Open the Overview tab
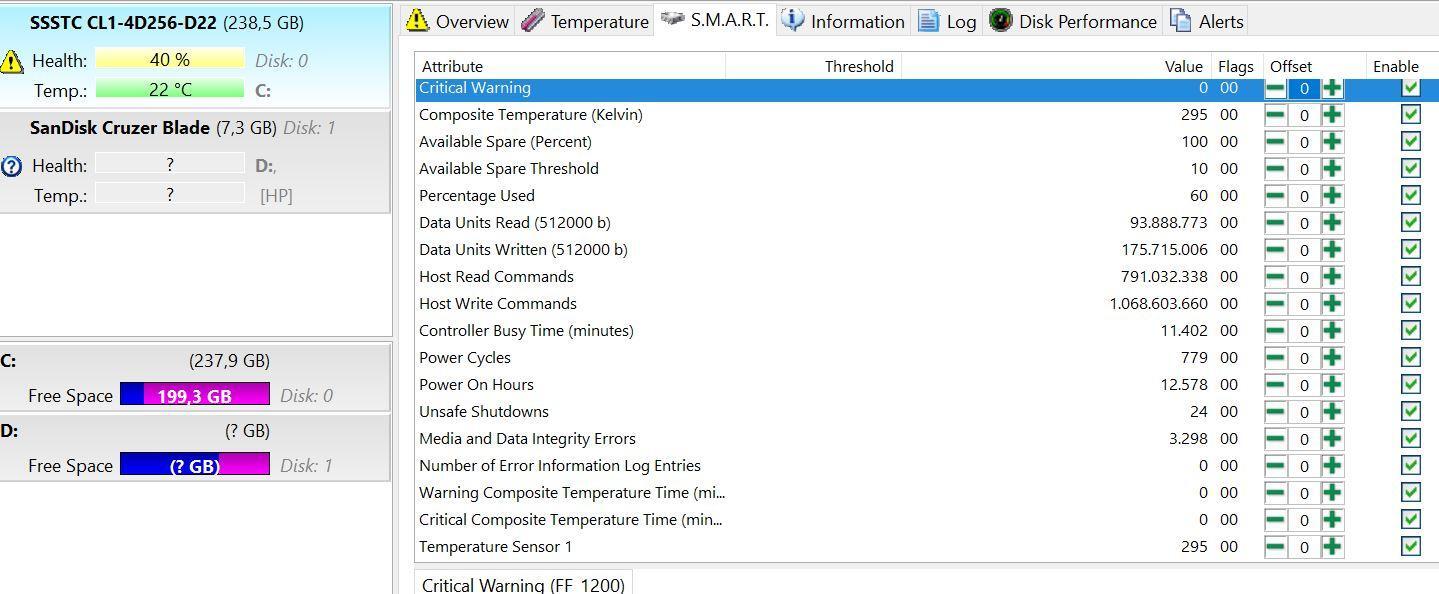The width and height of the screenshot is (1439, 594). click(x=458, y=21)
